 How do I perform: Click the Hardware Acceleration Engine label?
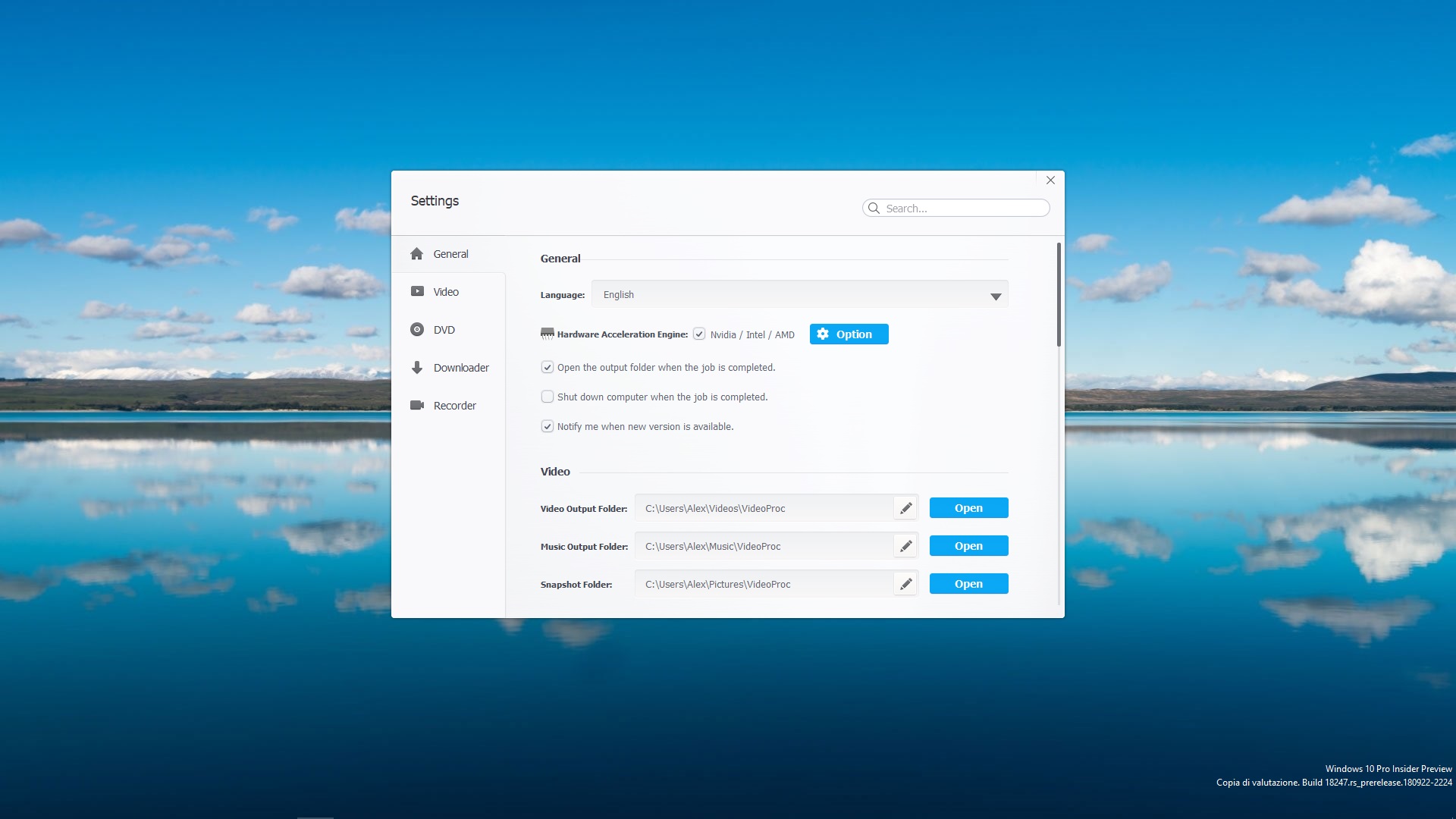pos(623,334)
